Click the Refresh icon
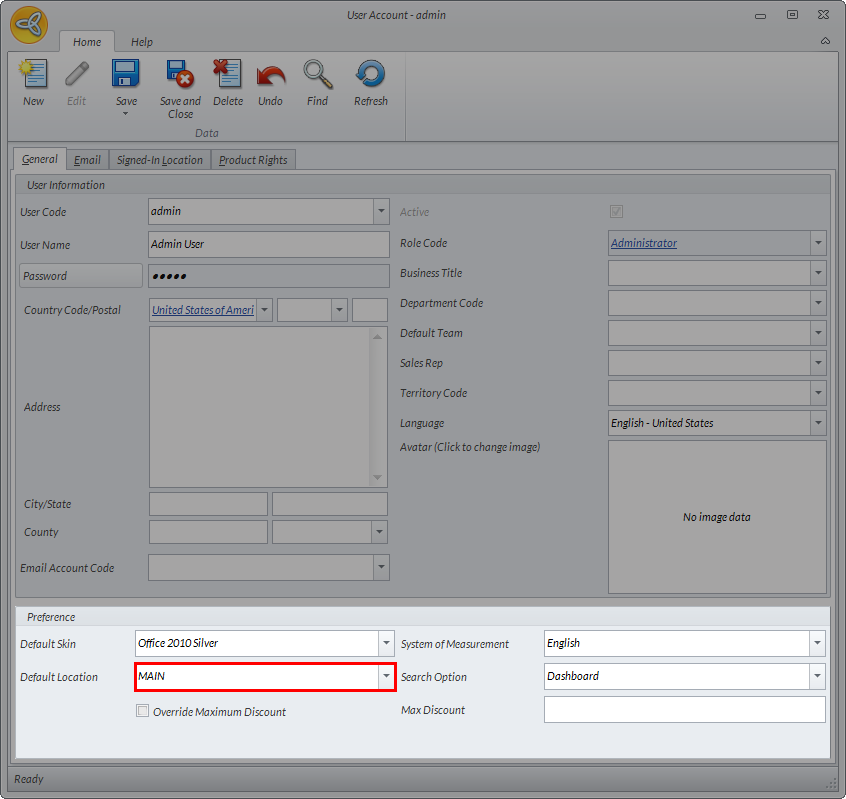The width and height of the screenshot is (846, 799). click(370, 76)
